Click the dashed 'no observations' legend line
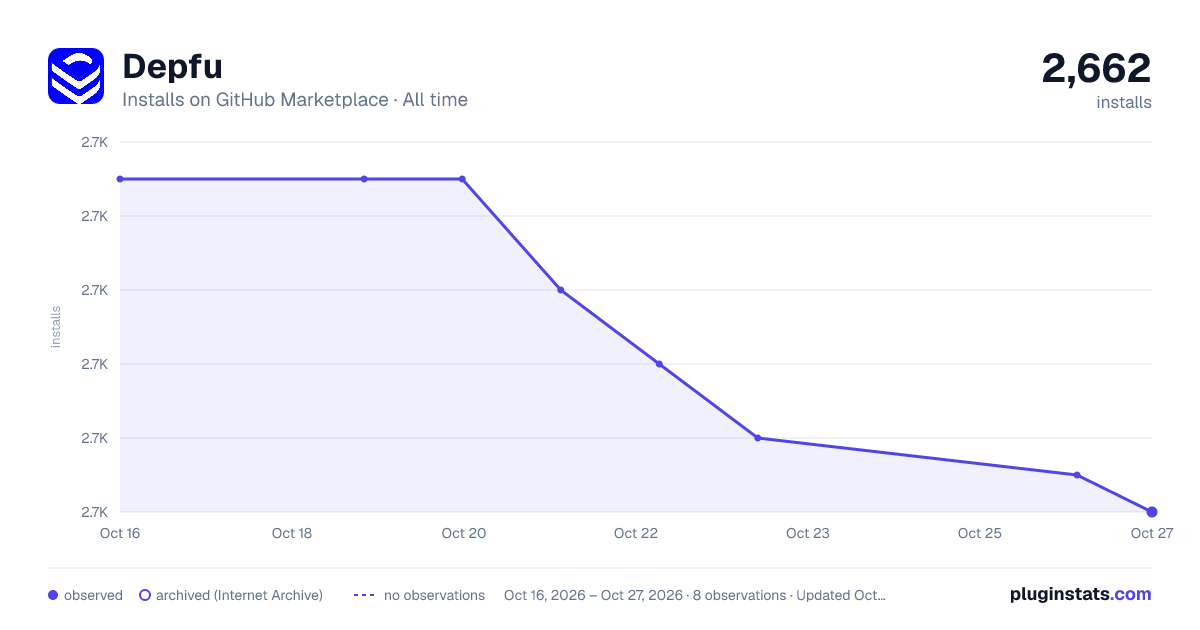Image resolution: width=1200 pixels, height=630 pixels. pyautogui.click(x=364, y=595)
